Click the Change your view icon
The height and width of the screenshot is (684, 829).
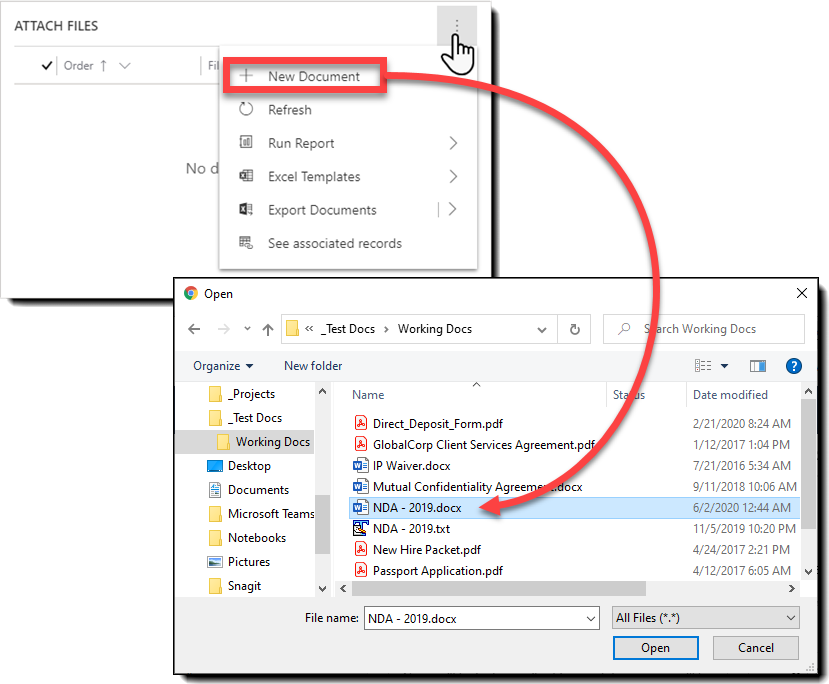pyautogui.click(x=703, y=366)
